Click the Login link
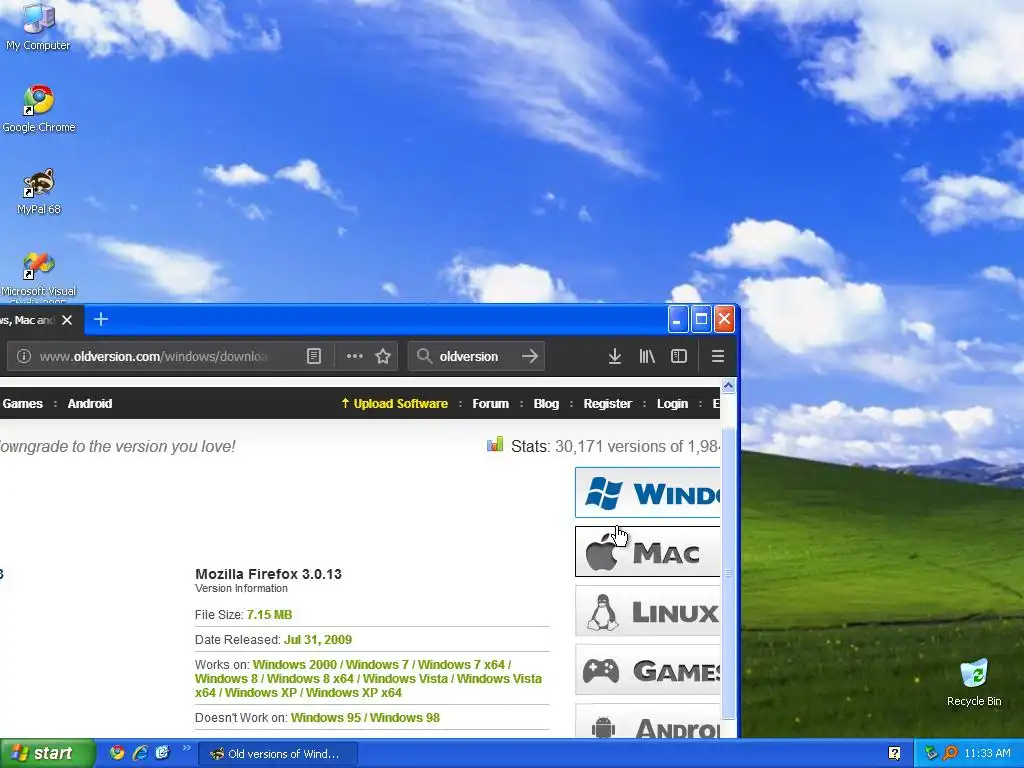 point(672,404)
